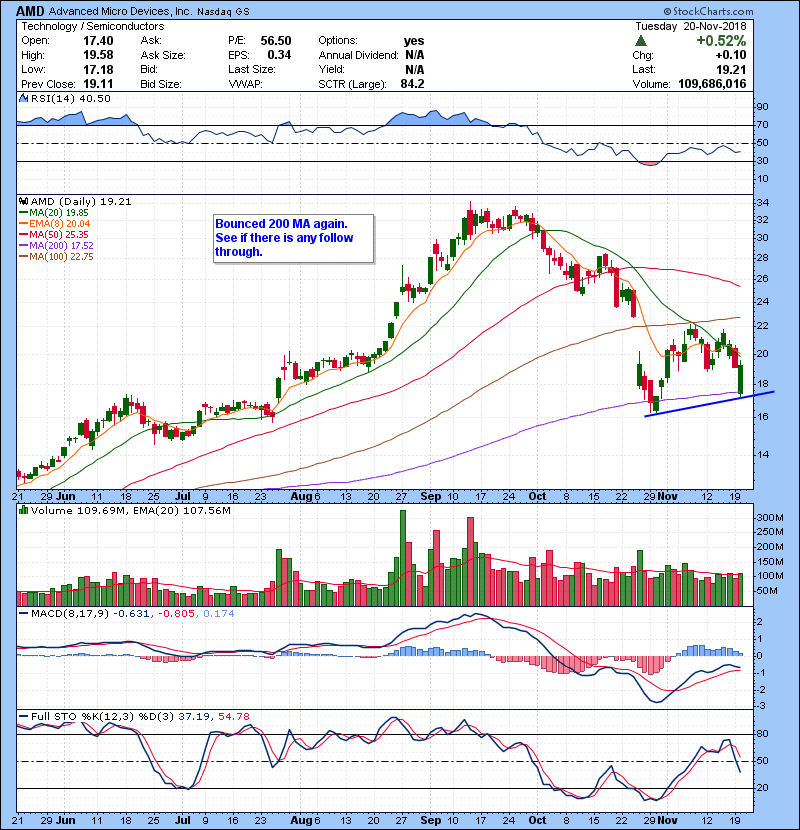800x830 pixels.
Task: Click the 70 level on the RSI scale
Action: 762,125
